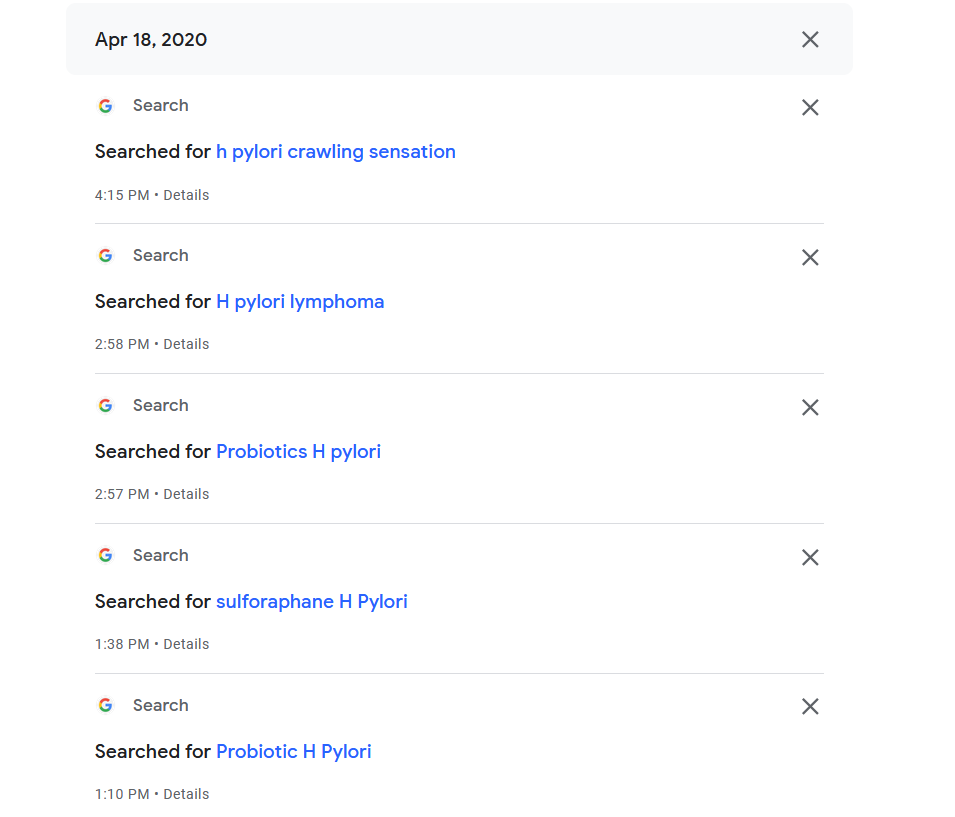Delete all activity from Apr 18, 2020

click(x=809, y=40)
